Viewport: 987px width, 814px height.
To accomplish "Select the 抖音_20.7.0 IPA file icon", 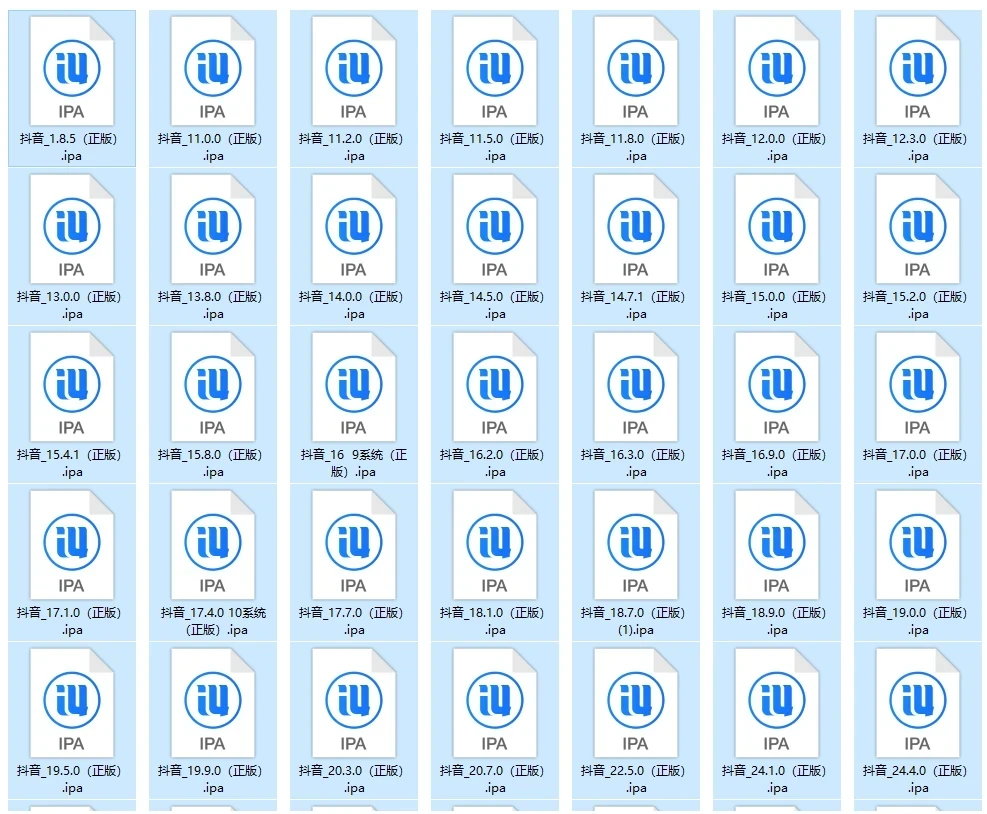I will pos(495,703).
